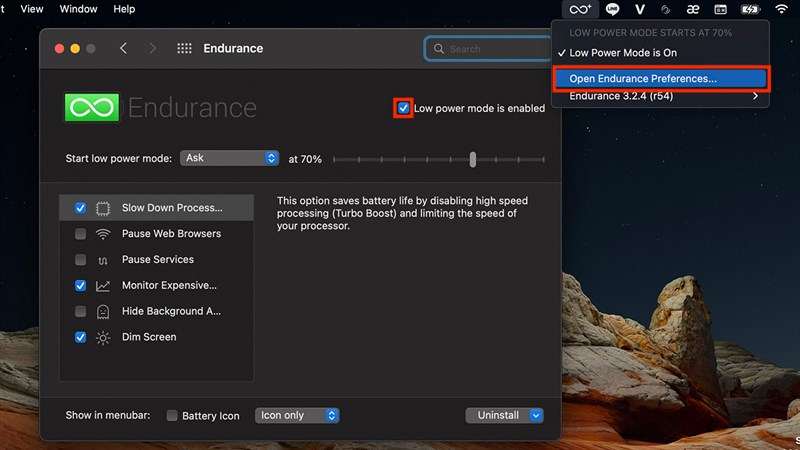Click the chart icon beside Monitor Expensive
The width and height of the screenshot is (800, 450).
pos(103,286)
